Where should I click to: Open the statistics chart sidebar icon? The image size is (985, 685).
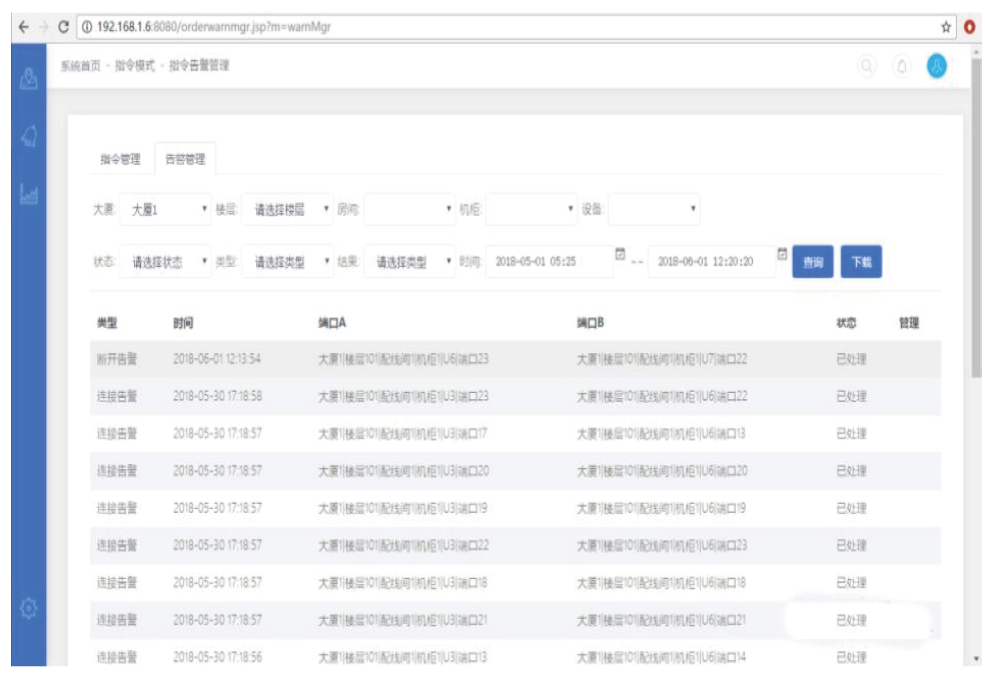(x=29, y=195)
